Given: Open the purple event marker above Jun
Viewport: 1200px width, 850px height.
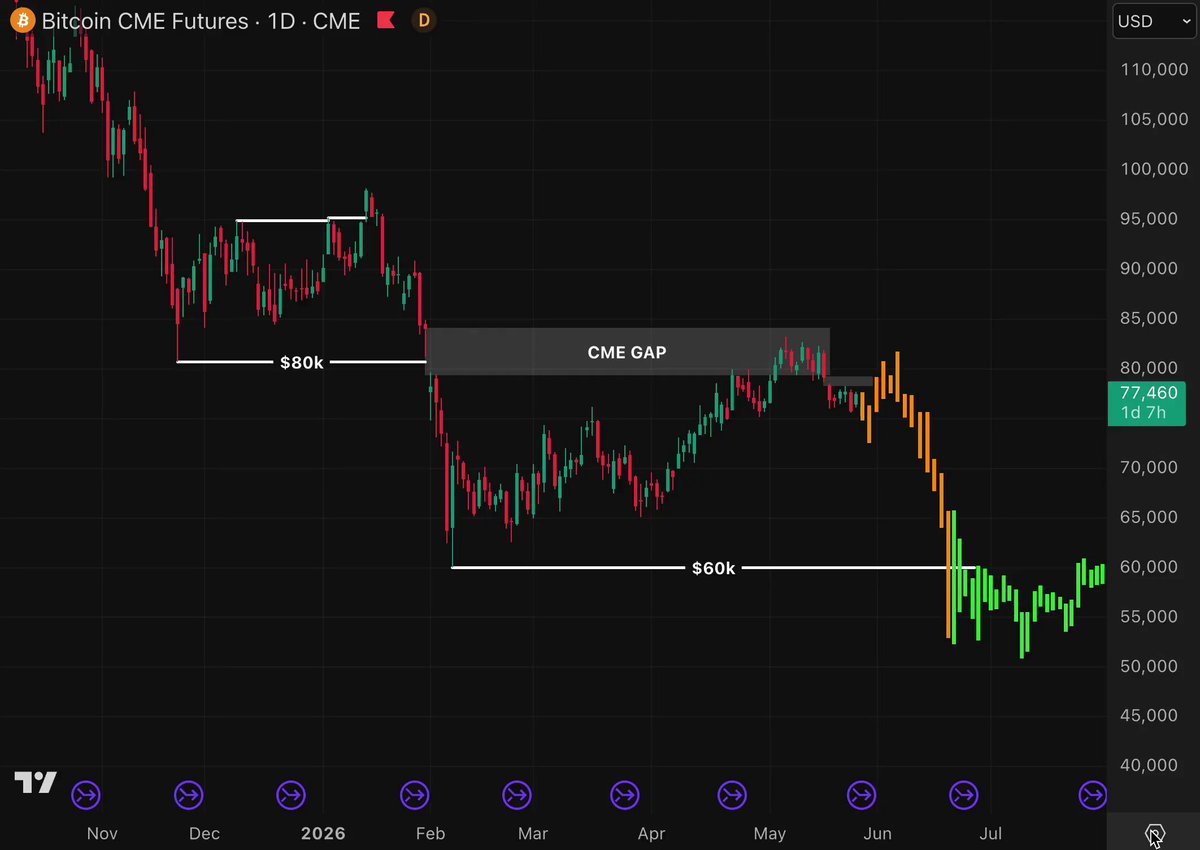Looking at the screenshot, I should pyautogui.click(x=861, y=795).
